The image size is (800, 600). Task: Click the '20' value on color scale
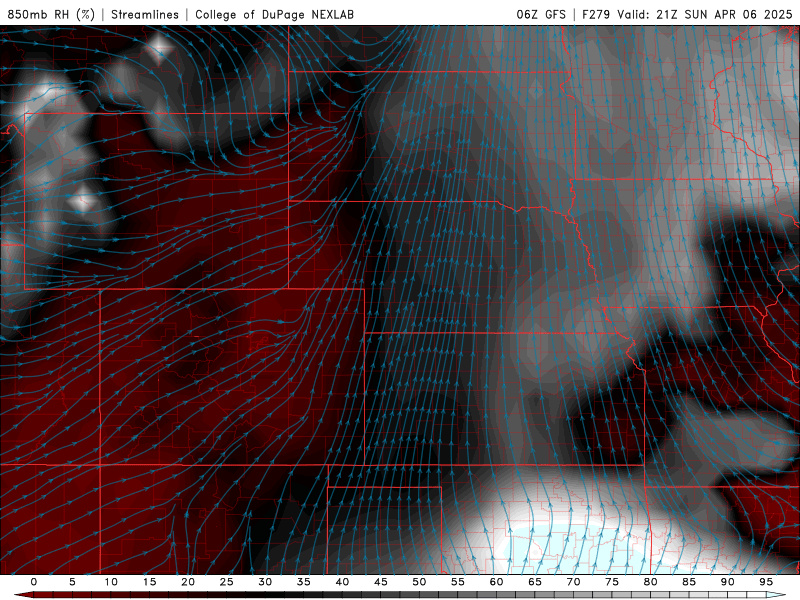[x=188, y=582]
